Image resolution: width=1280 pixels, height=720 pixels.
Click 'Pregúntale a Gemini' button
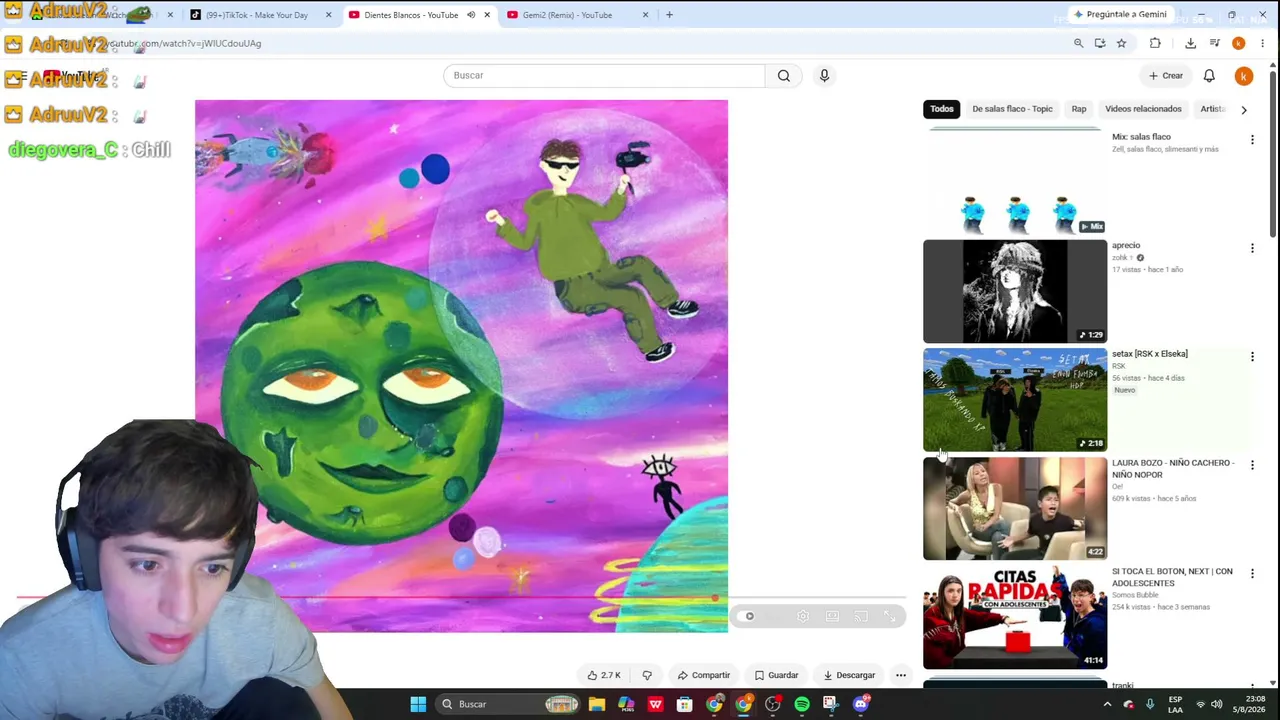coord(1120,15)
